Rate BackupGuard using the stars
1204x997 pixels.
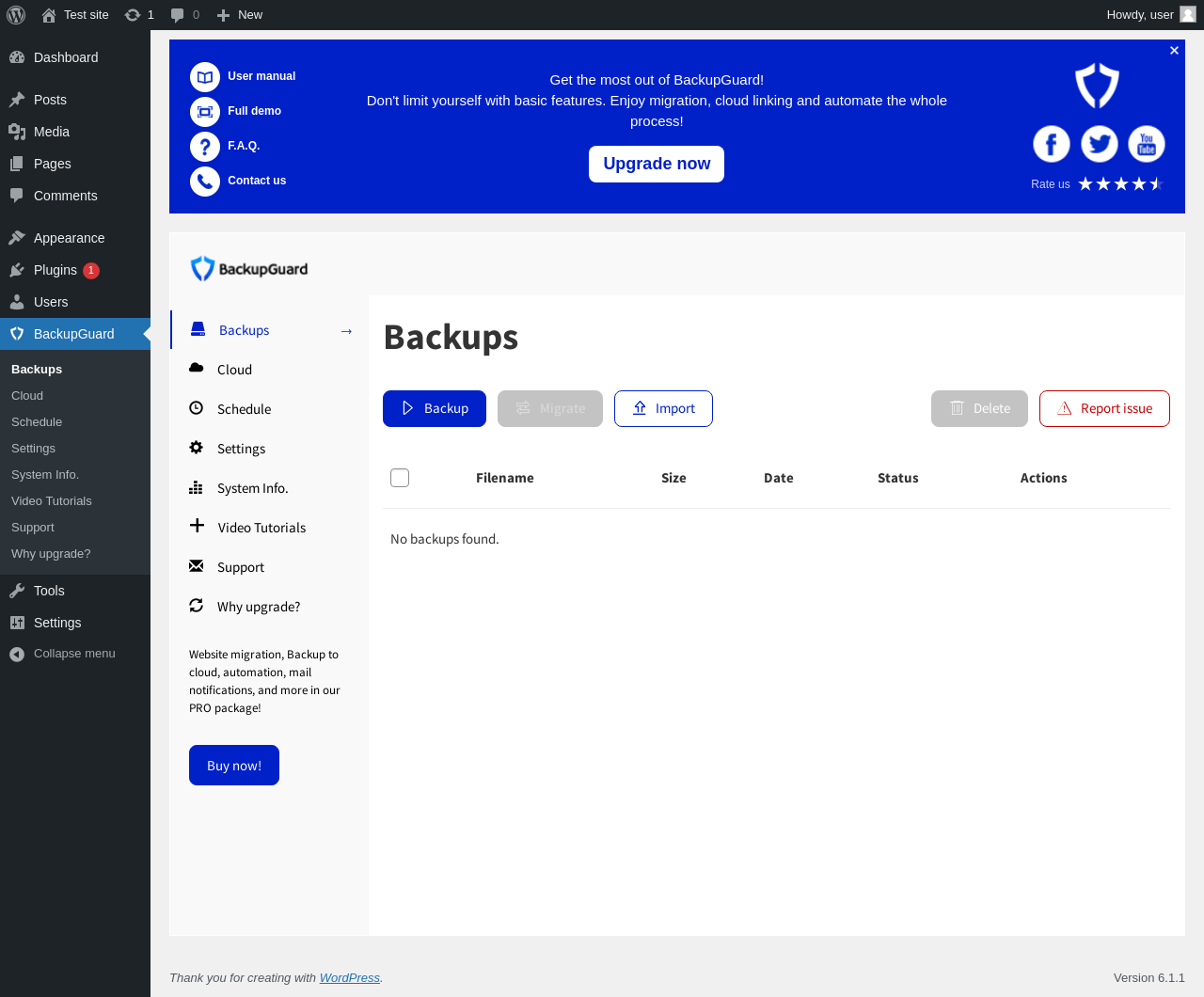pos(1121,184)
